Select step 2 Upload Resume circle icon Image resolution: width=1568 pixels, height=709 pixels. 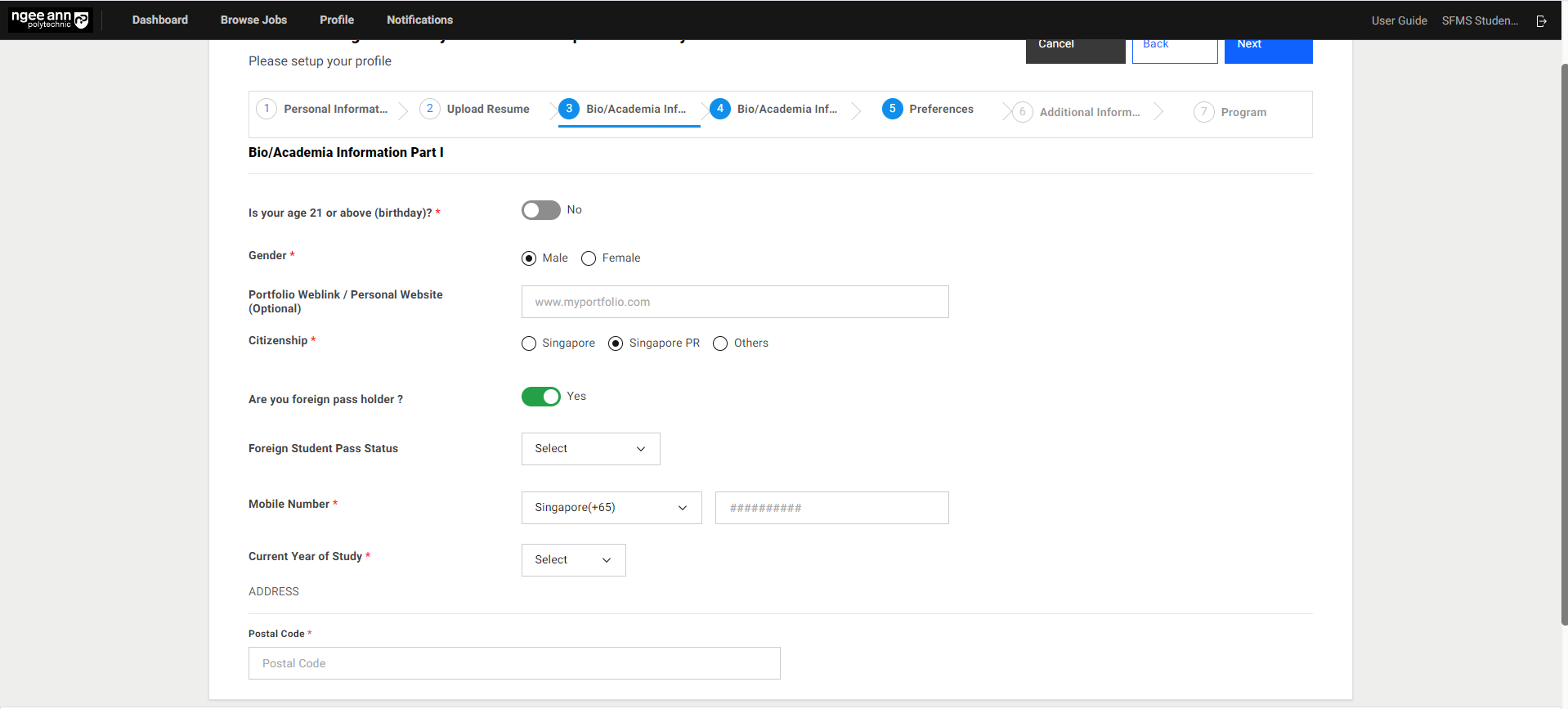(430, 109)
